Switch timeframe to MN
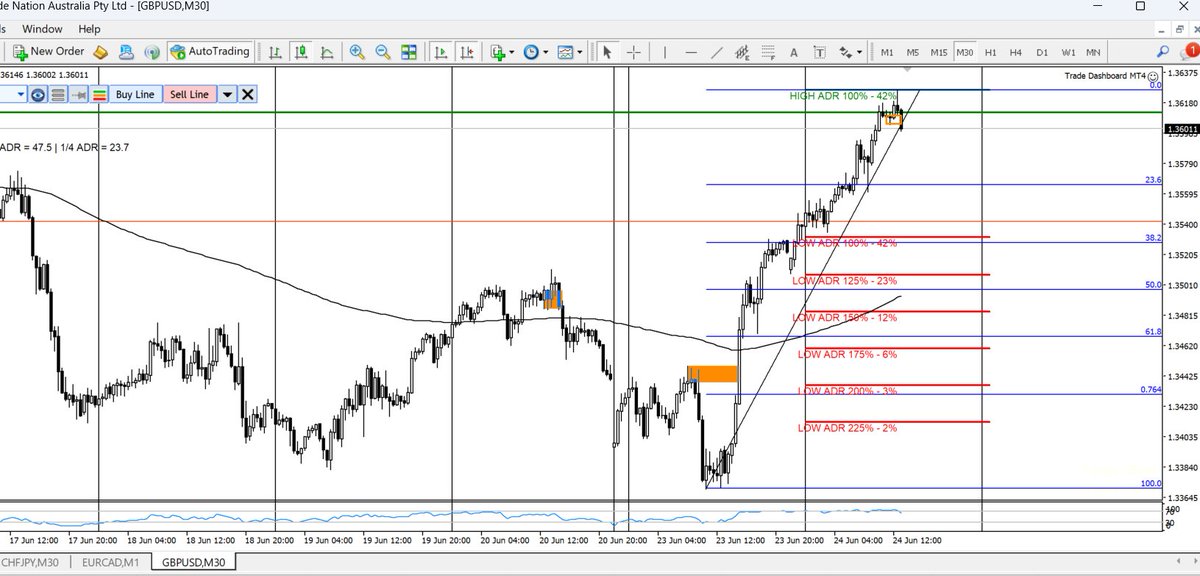The width and height of the screenshot is (1200, 576). [x=1093, y=51]
